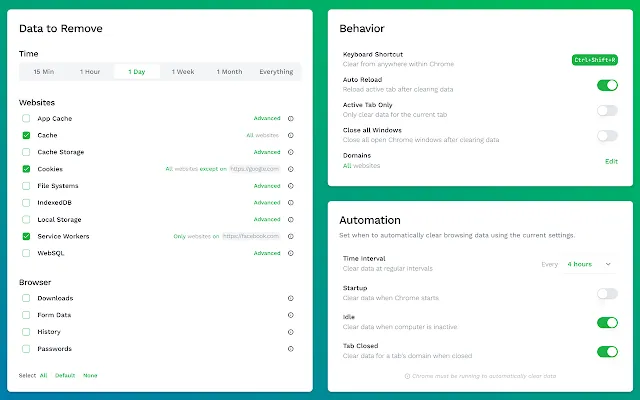The width and height of the screenshot is (640, 400).
Task: Expand Advanced options for Local Storage
Action: 267,220
